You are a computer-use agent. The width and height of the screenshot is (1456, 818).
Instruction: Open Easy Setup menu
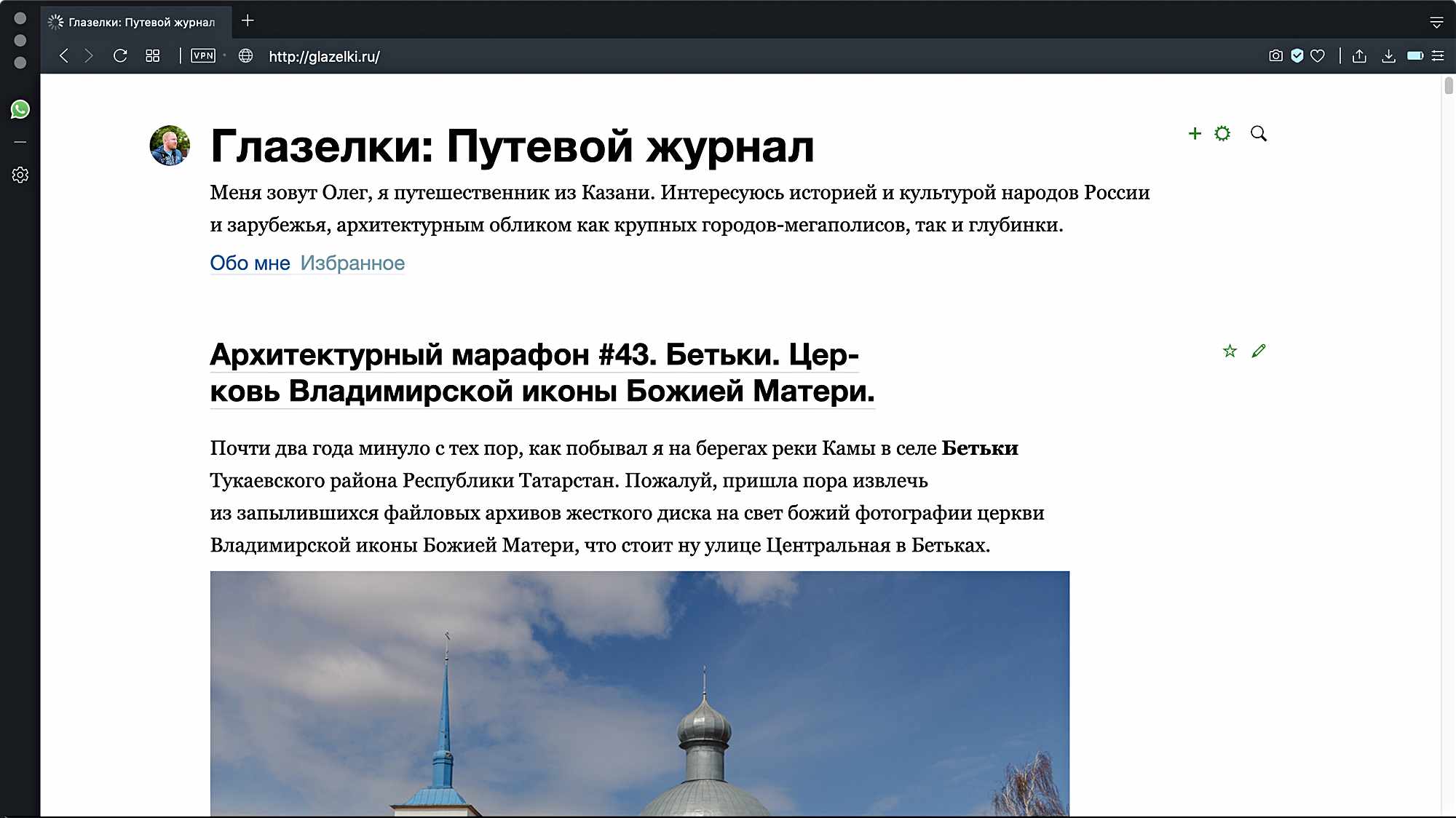pyautogui.click(x=1438, y=56)
